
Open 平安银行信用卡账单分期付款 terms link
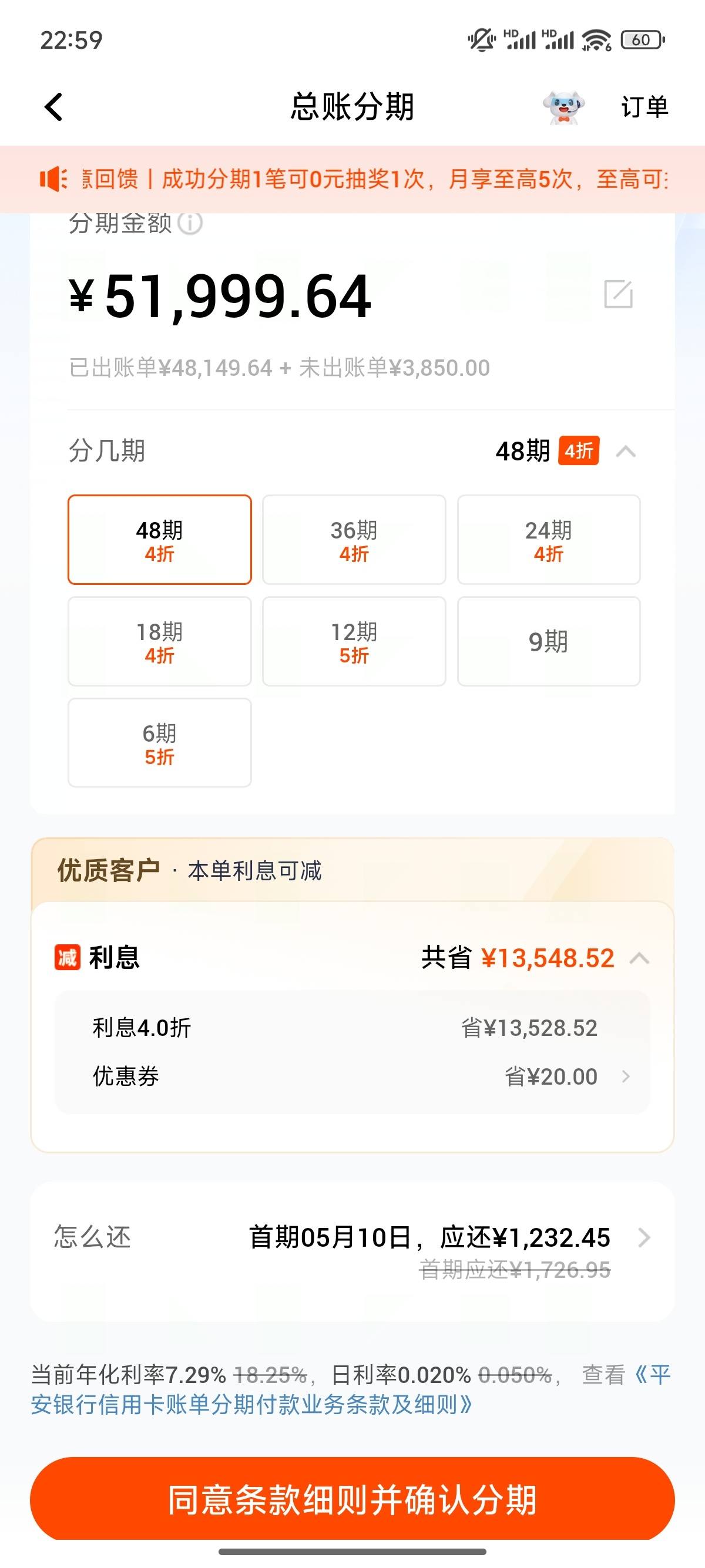(x=351, y=1389)
